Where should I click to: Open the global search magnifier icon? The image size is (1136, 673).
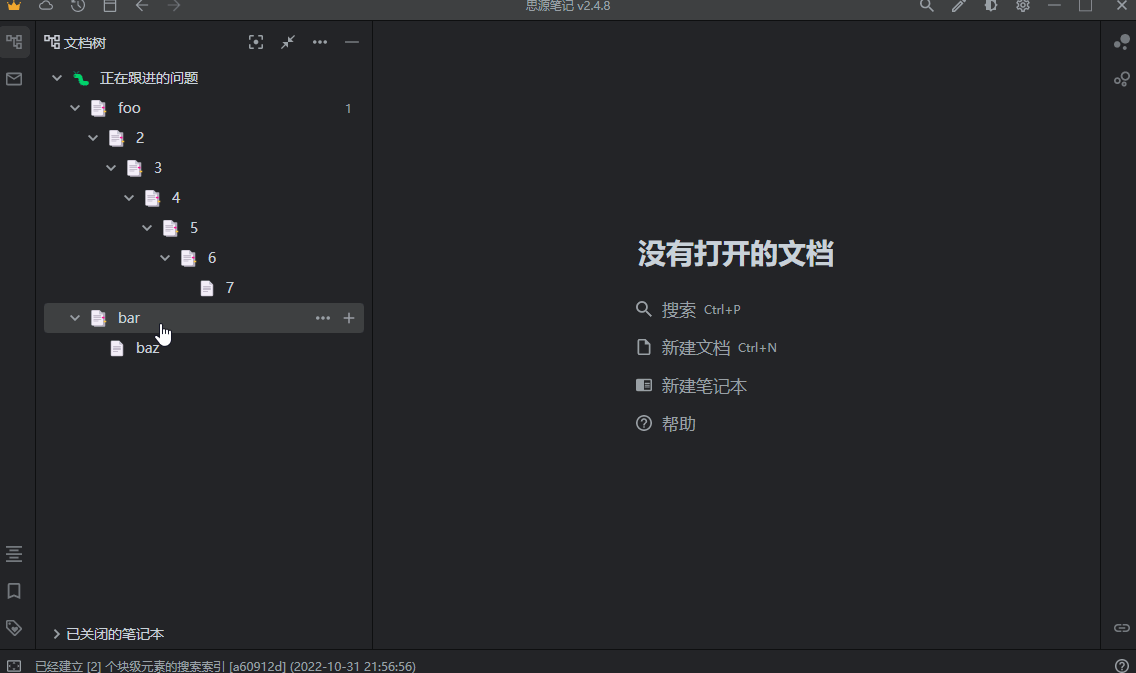[927, 6]
